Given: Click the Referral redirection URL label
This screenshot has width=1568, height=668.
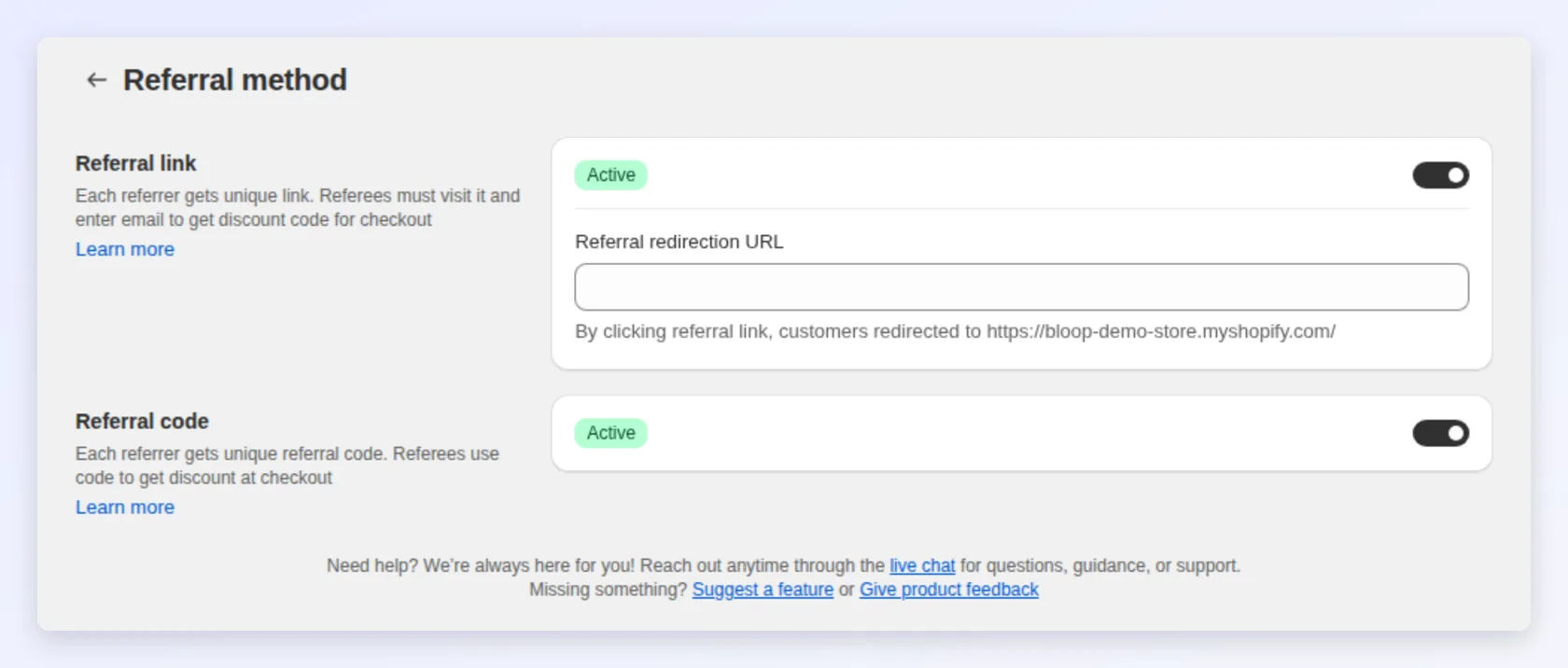Looking at the screenshot, I should (679, 242).
